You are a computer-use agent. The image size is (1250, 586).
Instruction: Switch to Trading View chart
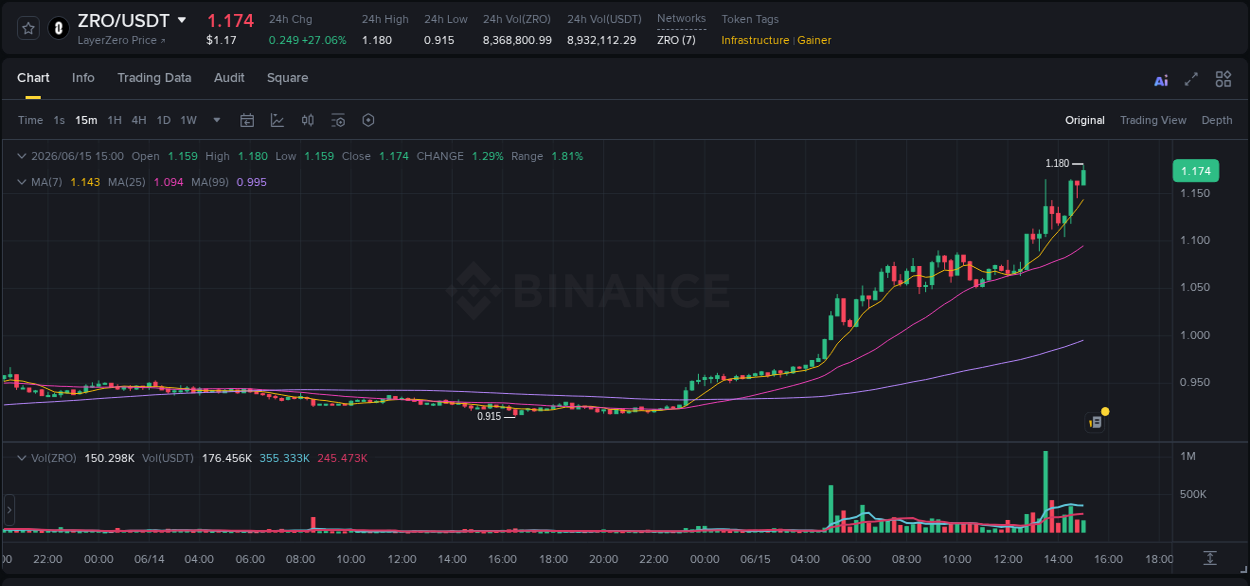pyautogui.click(x=1153, y=120)
